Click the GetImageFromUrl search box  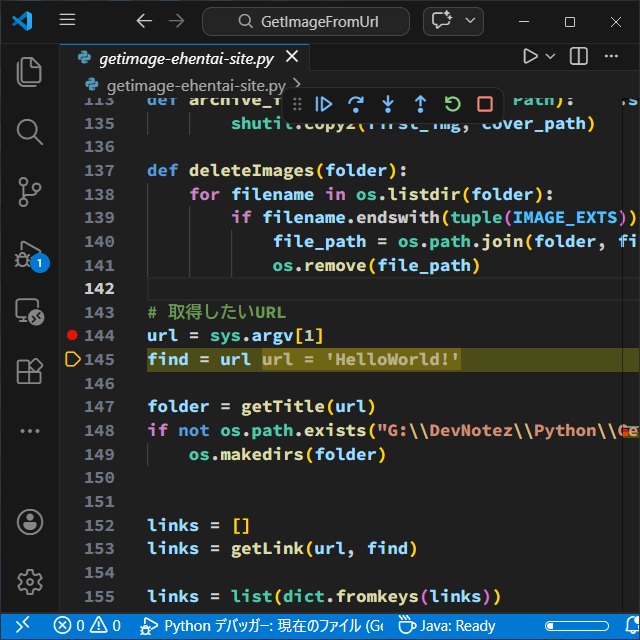point(305,21)
